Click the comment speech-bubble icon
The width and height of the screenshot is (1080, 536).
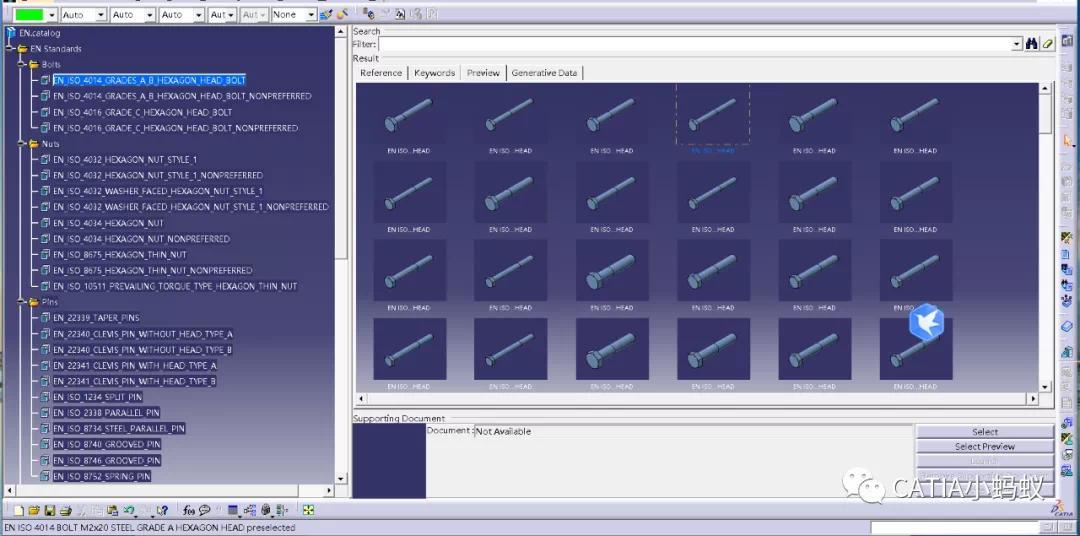pos(205,511)
